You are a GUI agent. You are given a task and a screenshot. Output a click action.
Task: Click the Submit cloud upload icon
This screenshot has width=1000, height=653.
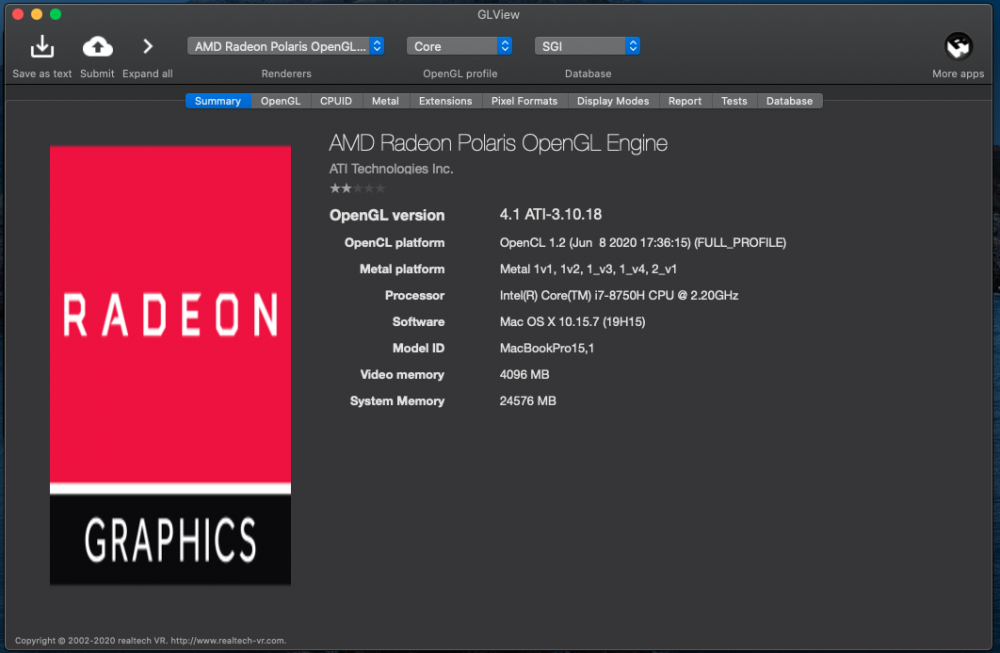(97, 47)
